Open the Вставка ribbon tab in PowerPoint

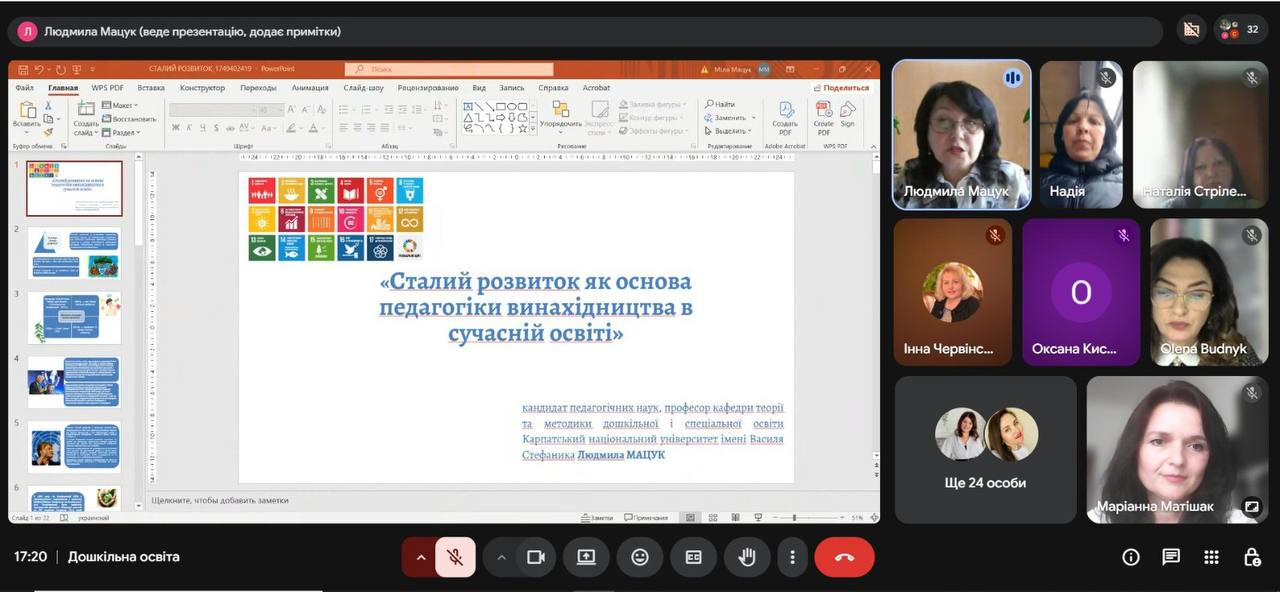point(151,88)
